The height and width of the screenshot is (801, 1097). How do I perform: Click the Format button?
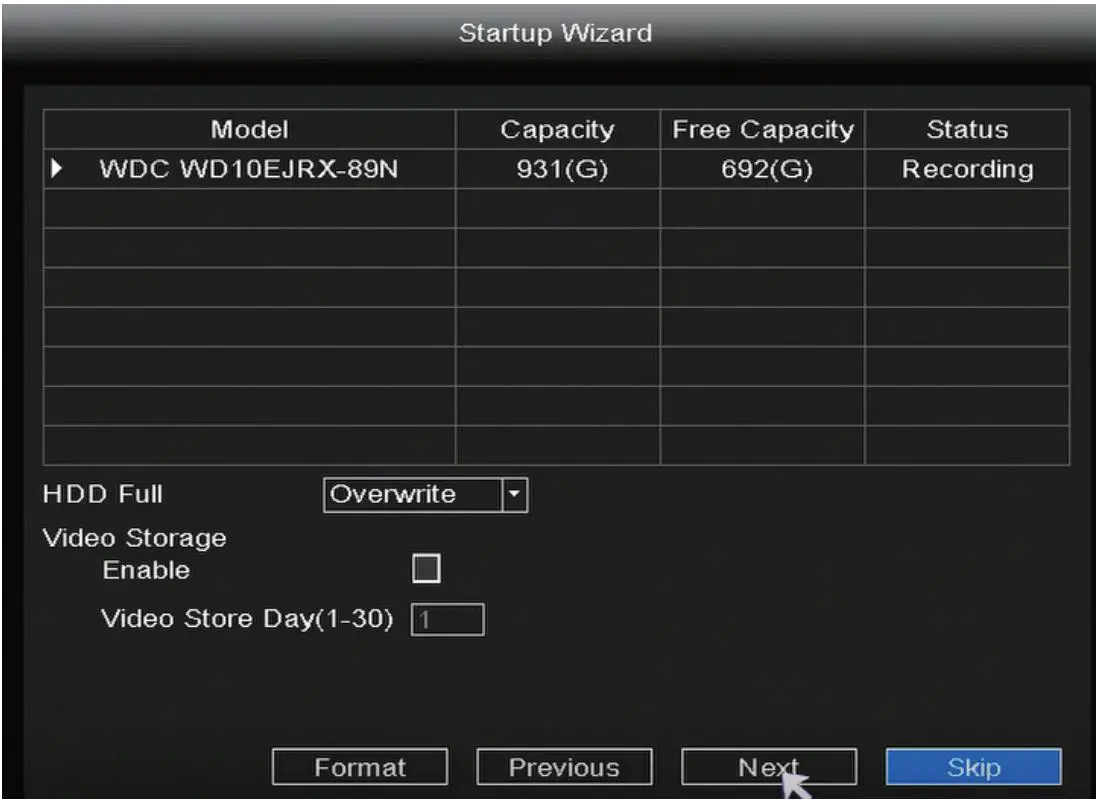click(360, 767)
